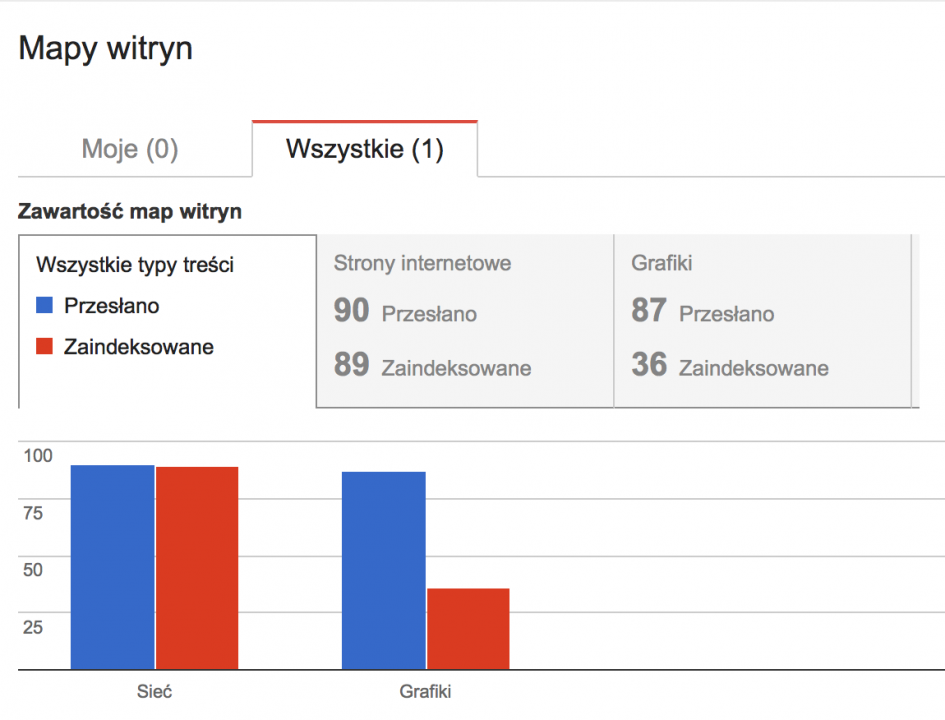Click the Mapy witryn page heading

(x=105, y=48)
